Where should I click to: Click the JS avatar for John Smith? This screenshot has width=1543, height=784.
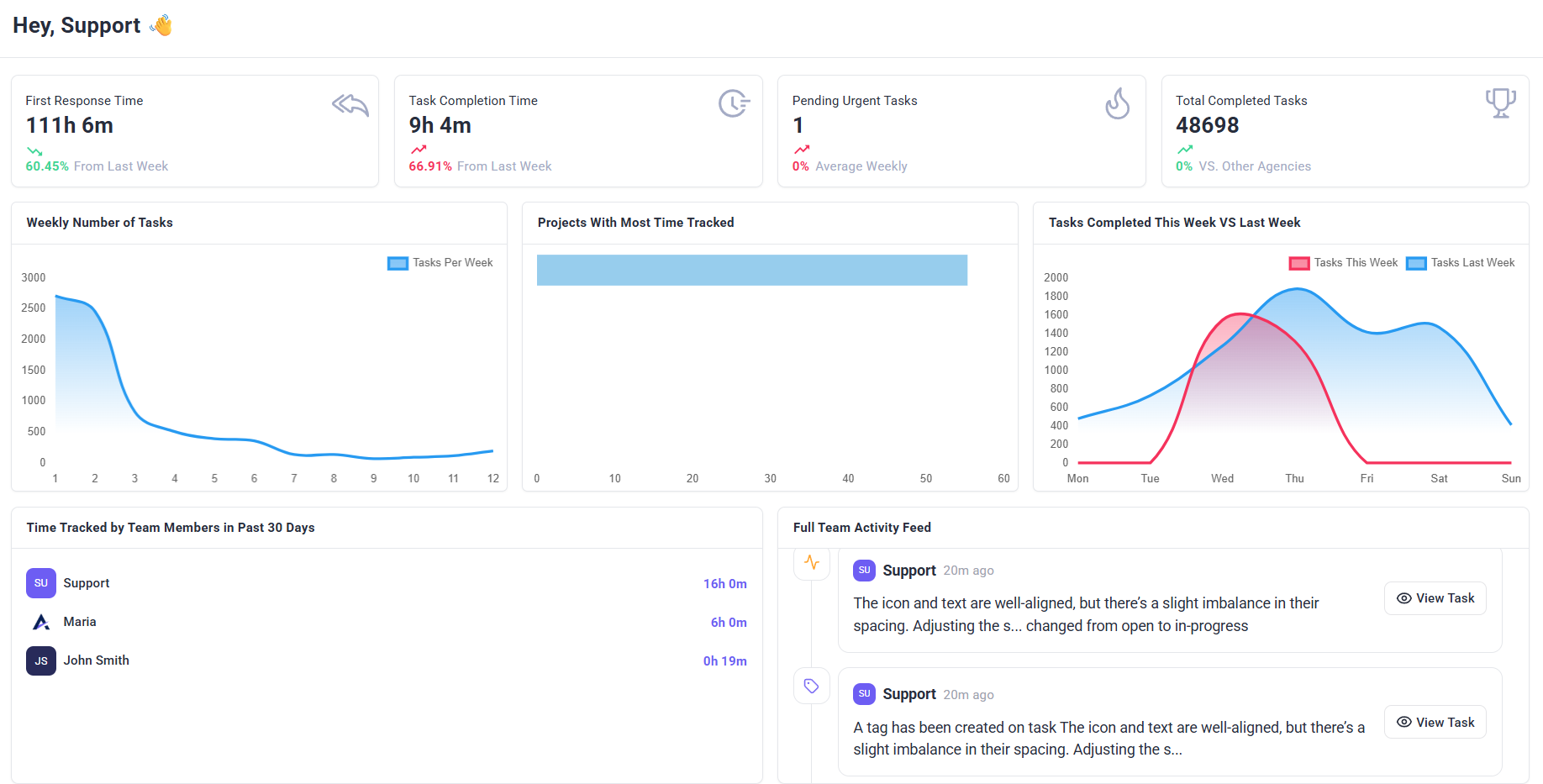[x=41, y=660]
